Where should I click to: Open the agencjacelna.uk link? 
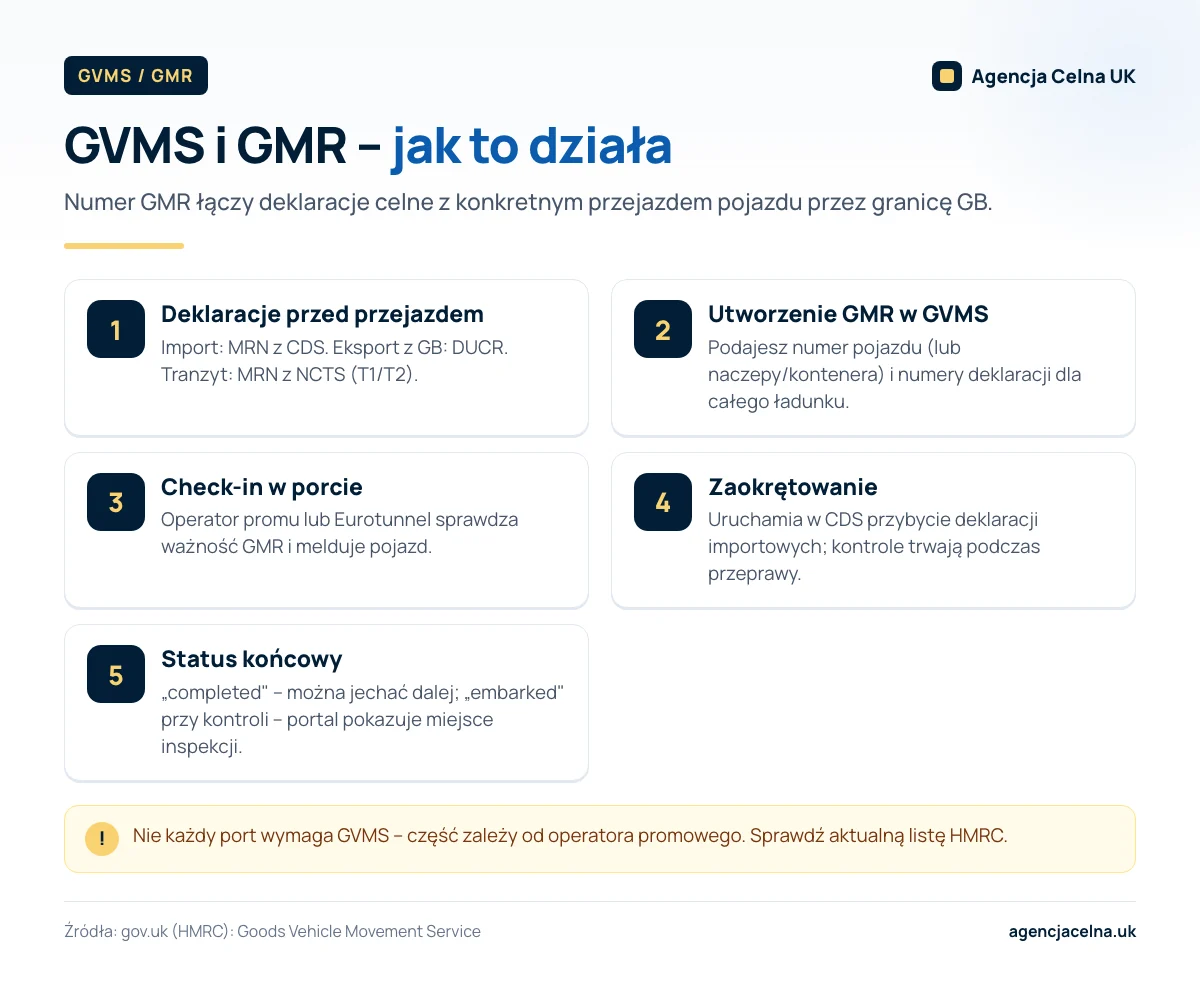(x=1072, y=931)
